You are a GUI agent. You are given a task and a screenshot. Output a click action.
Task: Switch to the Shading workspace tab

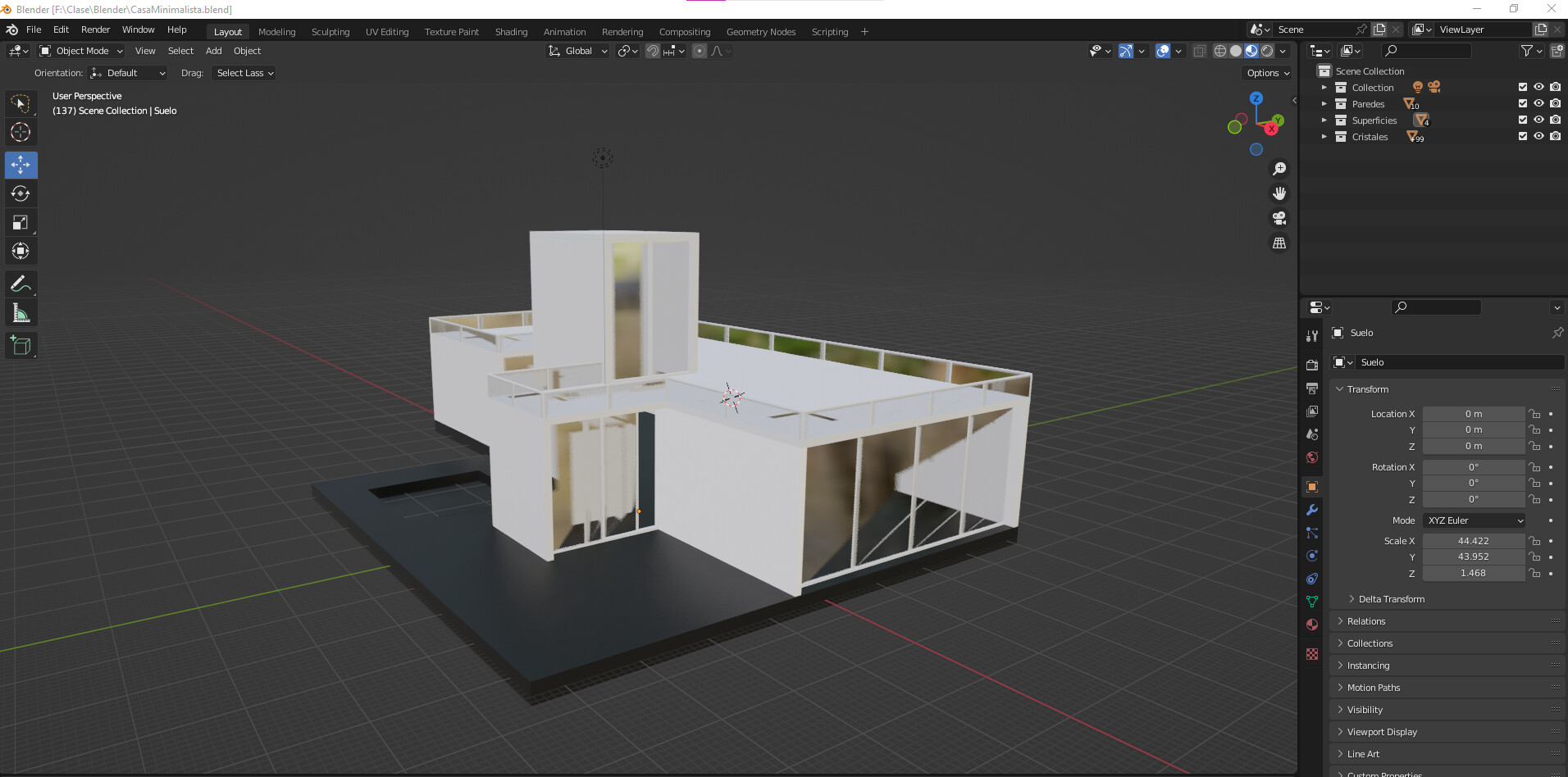[x=511, y=32]
